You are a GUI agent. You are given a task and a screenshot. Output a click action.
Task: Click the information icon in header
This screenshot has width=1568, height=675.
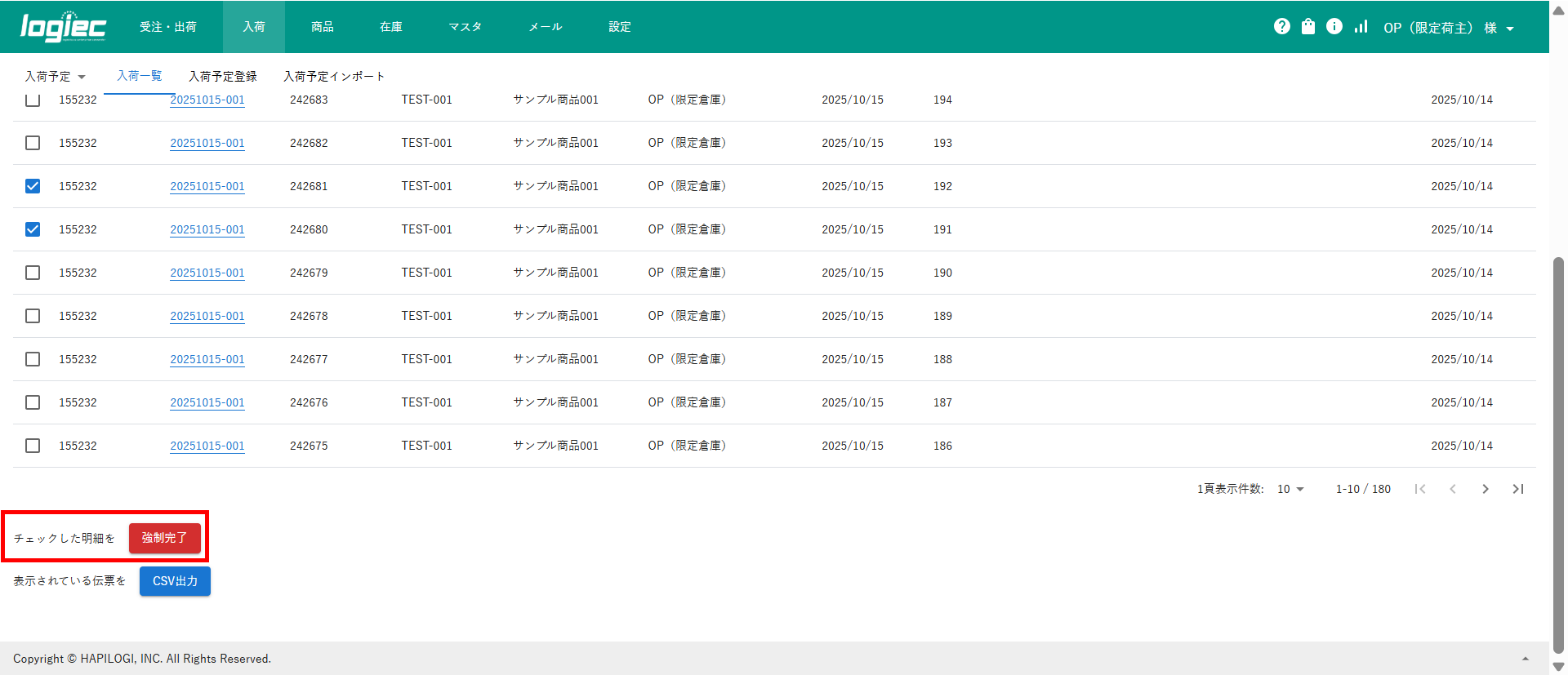coord(1334,27)
